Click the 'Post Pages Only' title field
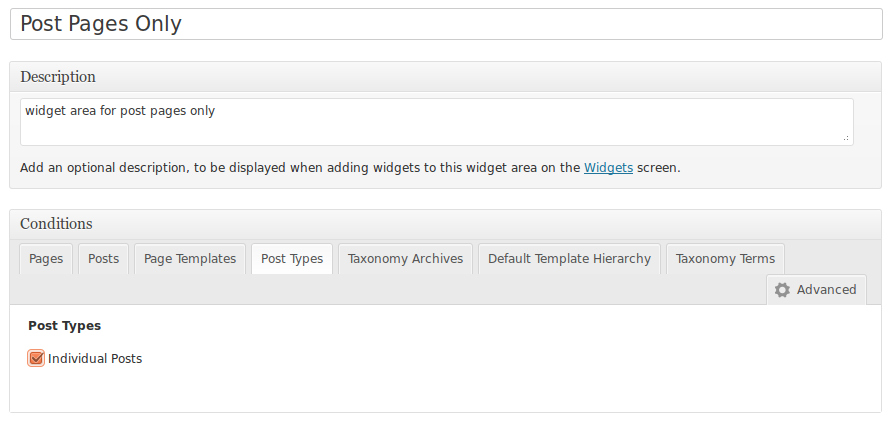The height and width of the screenshot is (428, 893). pyautogui.click(x=446, y=24)
